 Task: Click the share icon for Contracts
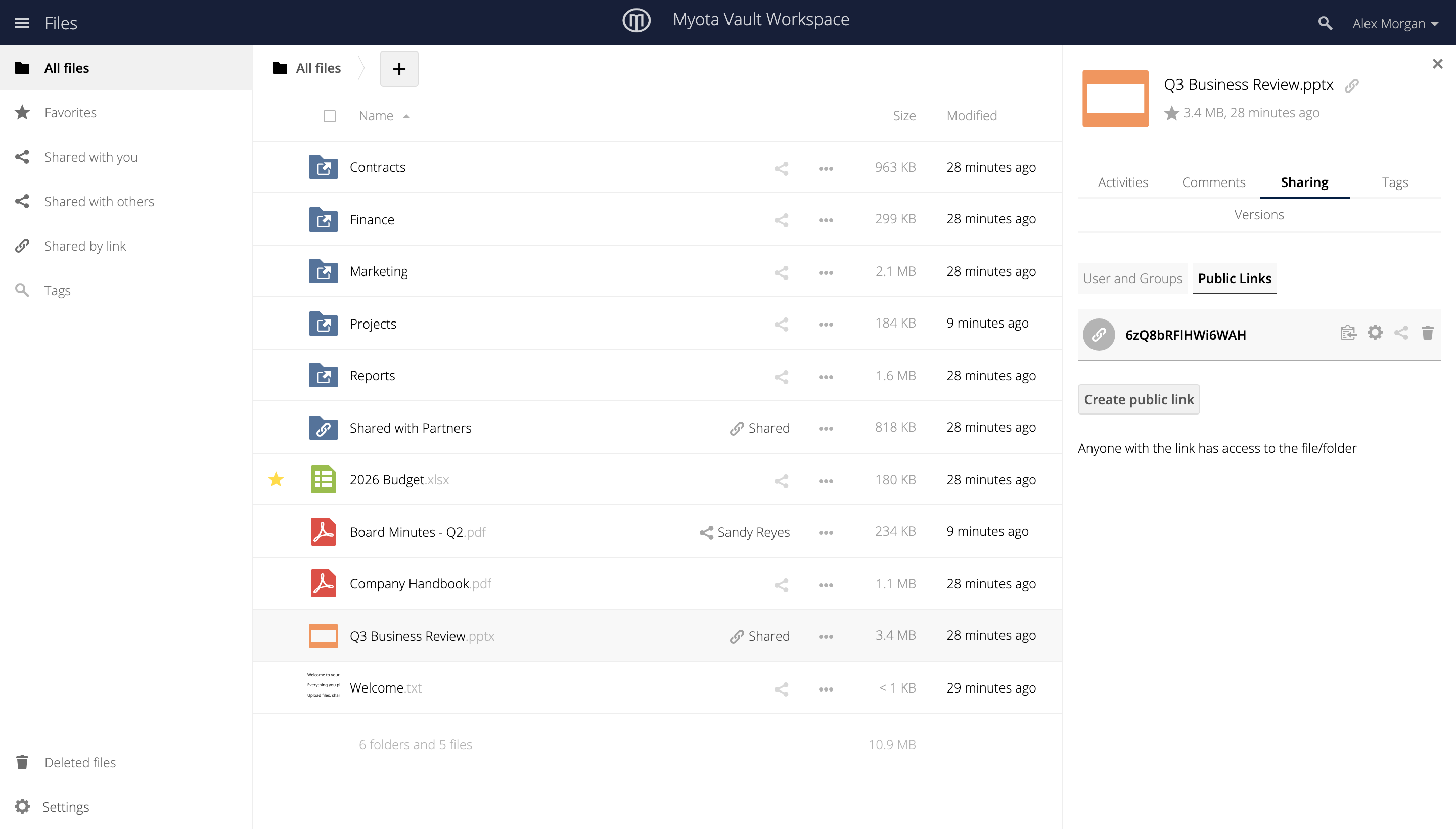tap(781, 168)
